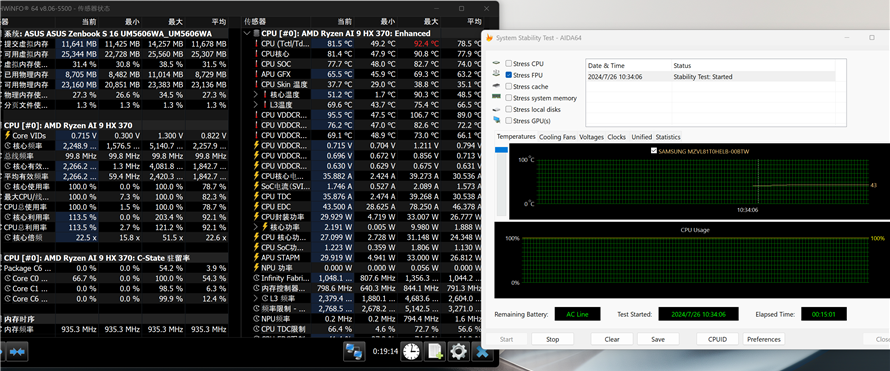The height and width of the screenshot is (371, 890).
Task: Switch to the Voltages tab
Action: pos(591,137)
